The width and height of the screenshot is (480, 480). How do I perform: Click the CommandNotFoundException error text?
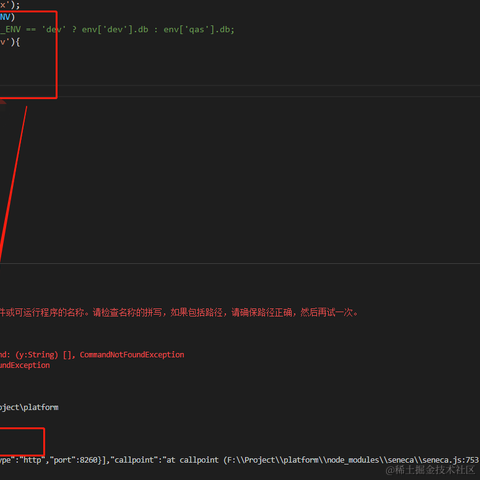coord(132,354)
